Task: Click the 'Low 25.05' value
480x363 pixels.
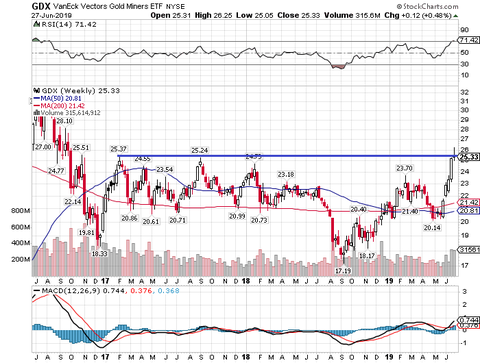Action: click(x=255, y=15)
